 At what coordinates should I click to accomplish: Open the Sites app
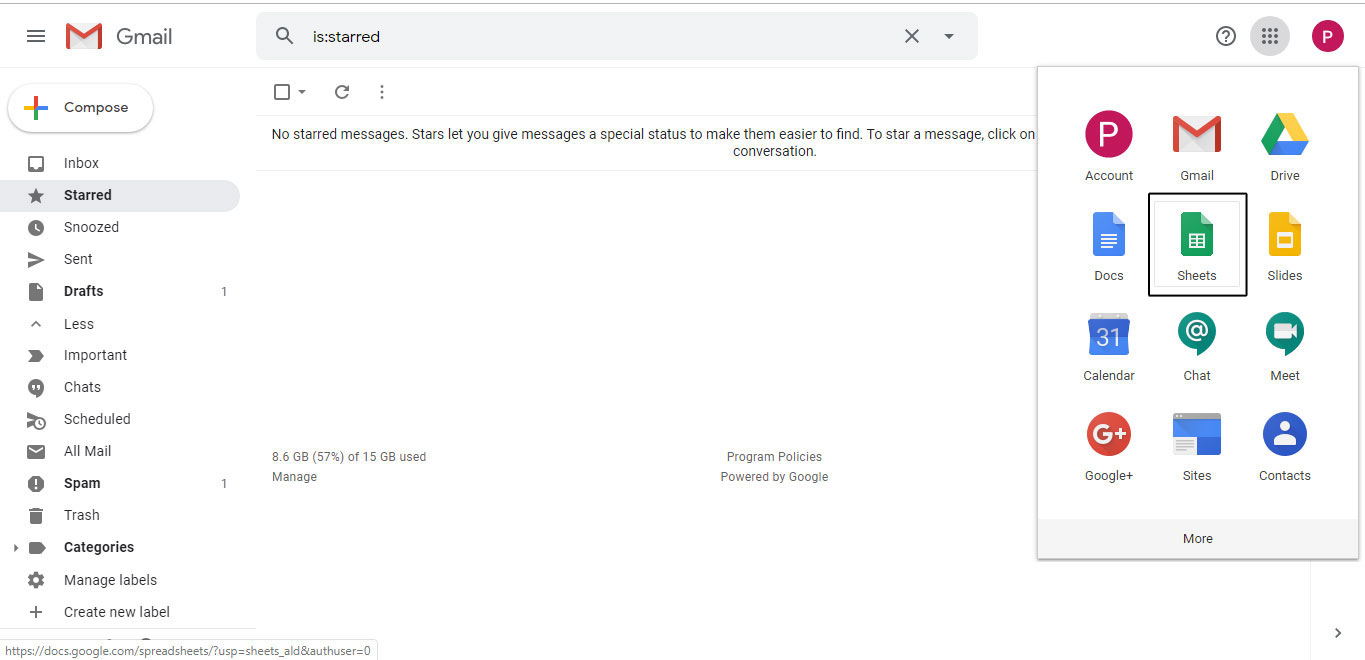click(x=1197, y=447)
